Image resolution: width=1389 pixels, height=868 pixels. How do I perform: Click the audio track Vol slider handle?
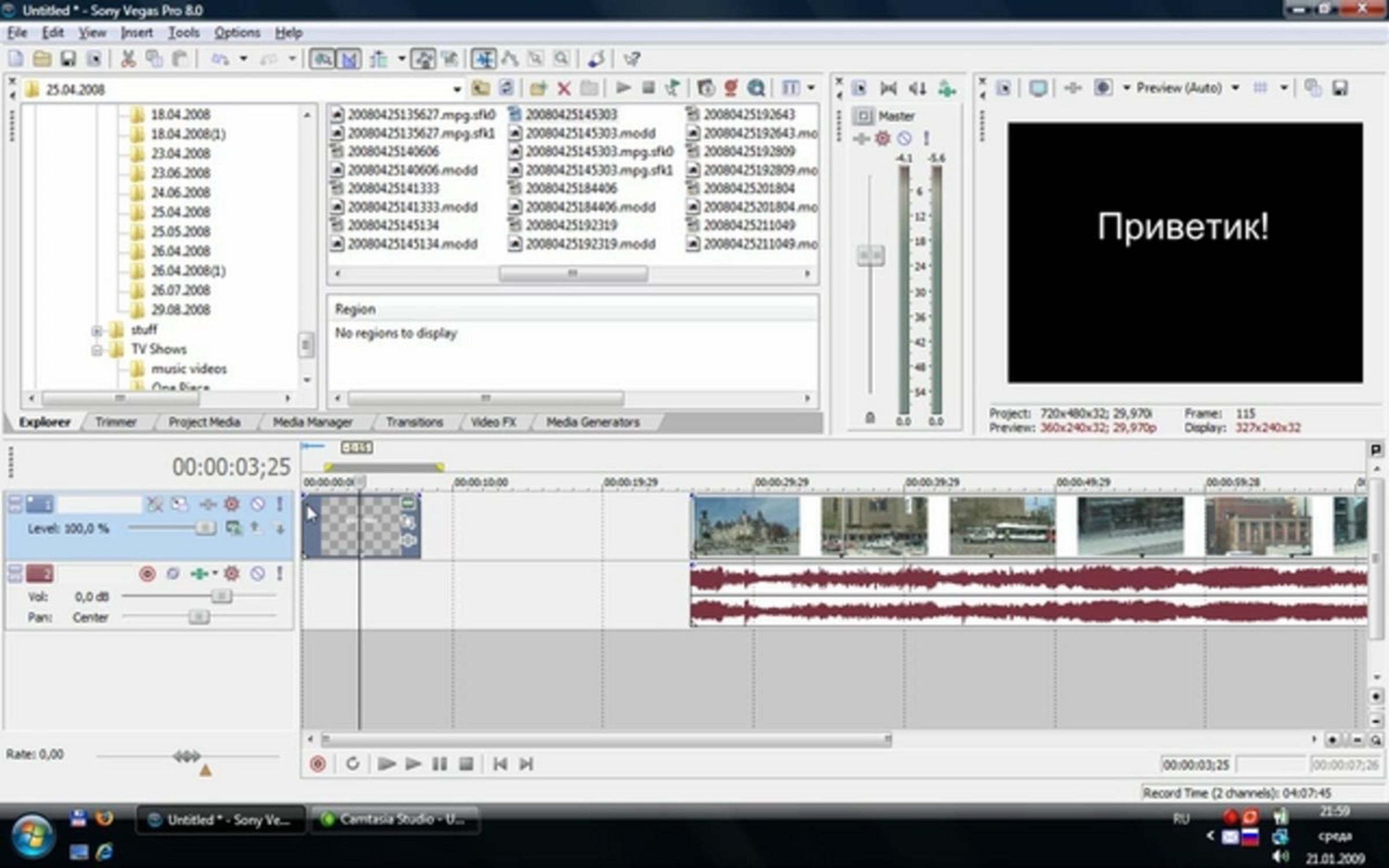pos(221,595)
